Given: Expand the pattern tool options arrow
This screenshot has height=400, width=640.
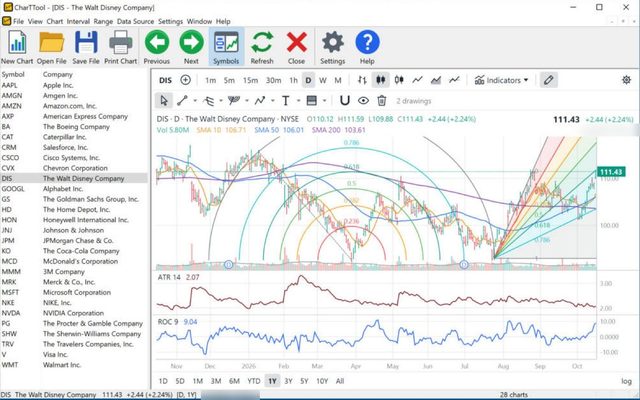Looking at the screenshot, I should (x=273, y=101).
